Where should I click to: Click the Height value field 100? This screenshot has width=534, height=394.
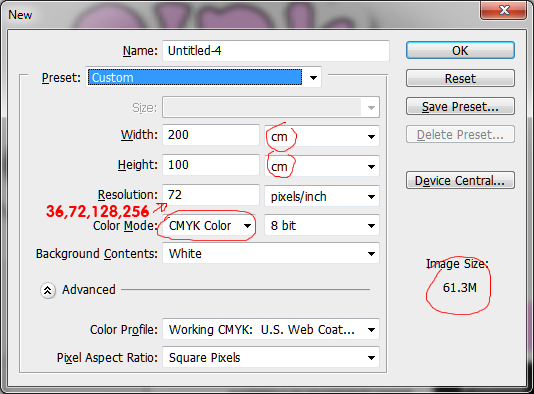coord(211,165)
